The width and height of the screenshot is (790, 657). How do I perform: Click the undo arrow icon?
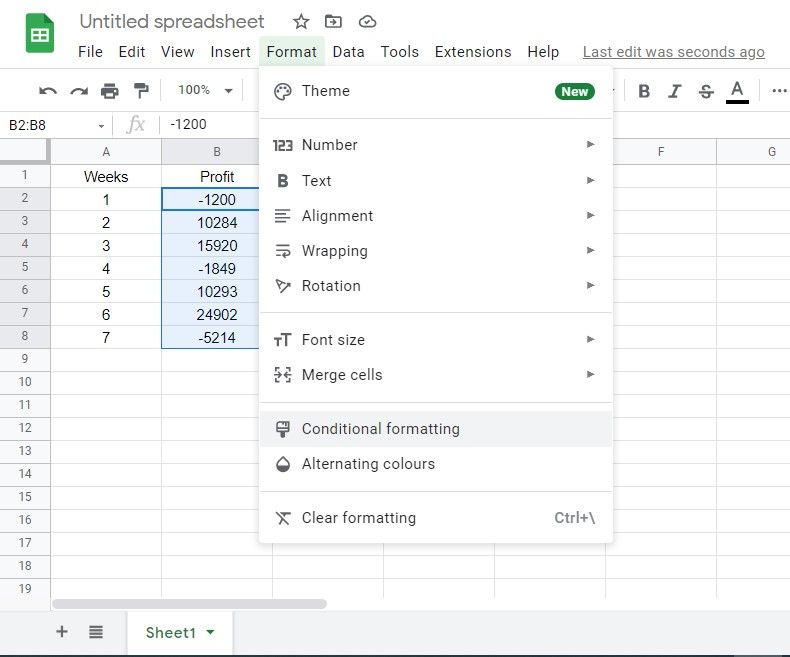[48, 91]
